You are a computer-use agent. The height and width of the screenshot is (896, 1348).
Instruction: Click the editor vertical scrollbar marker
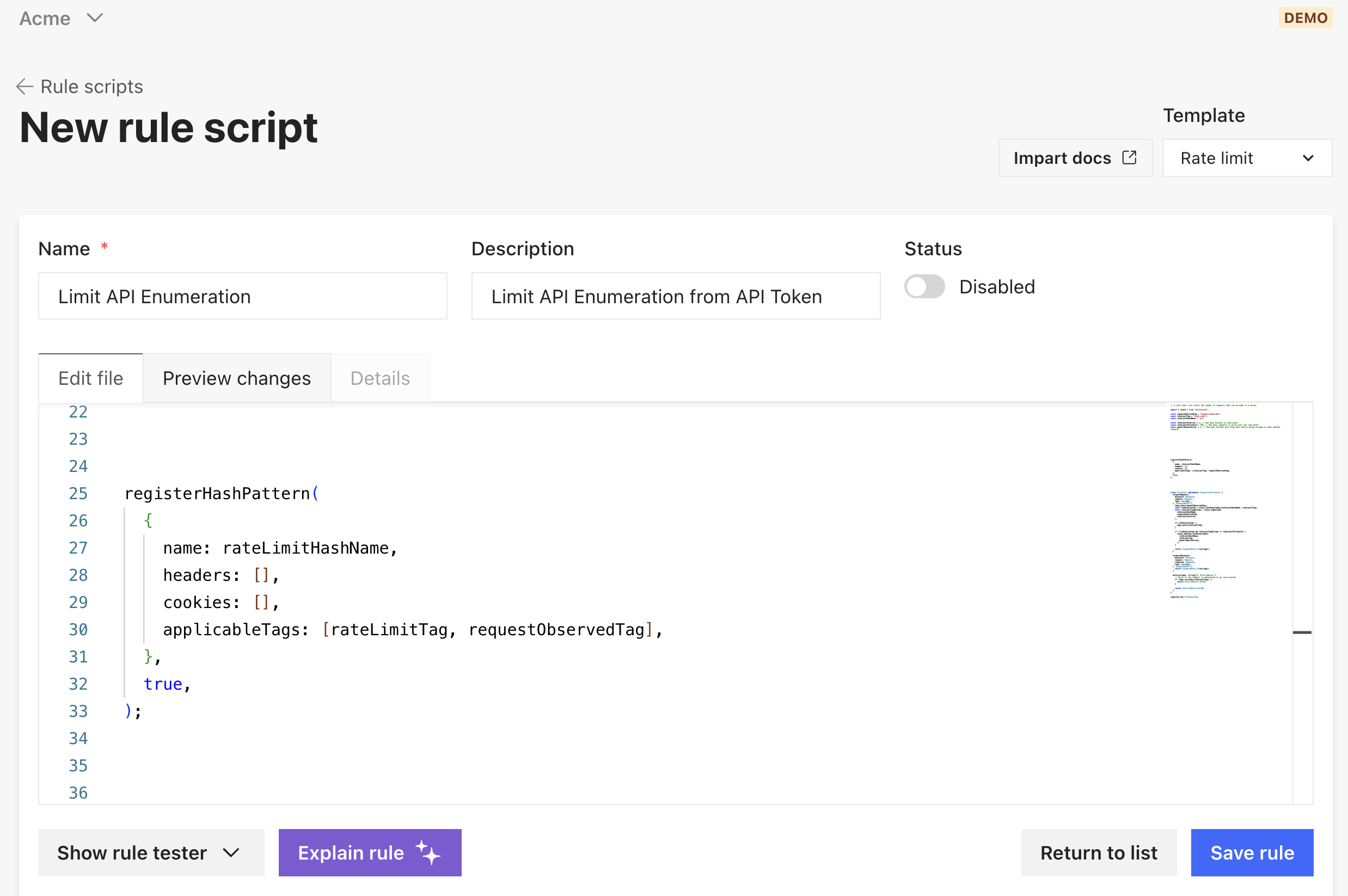[1302, 632]
